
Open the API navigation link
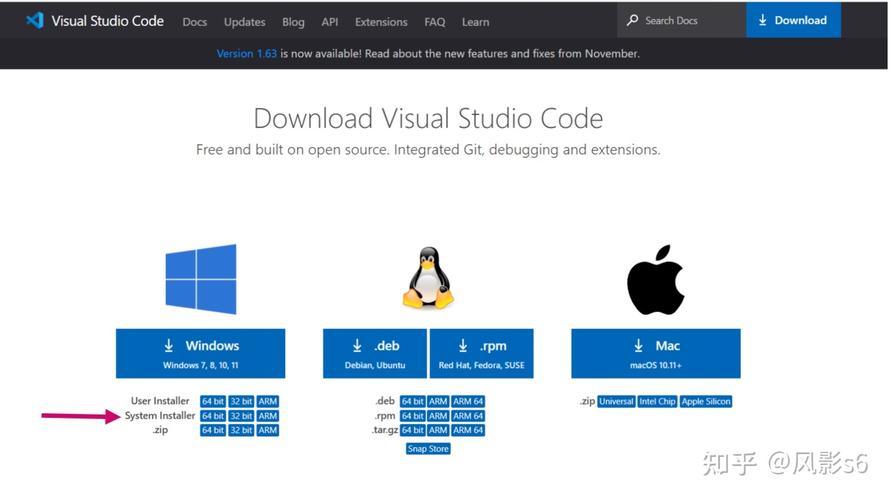(x=330, y=22)
